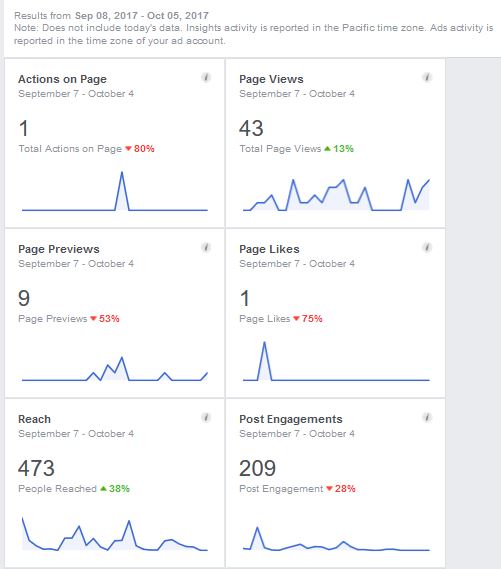The image size is (501, 569).
Task: Click the Sep 08, 2017 - Oct 05, 2017 date range
Action: (141, 16)
